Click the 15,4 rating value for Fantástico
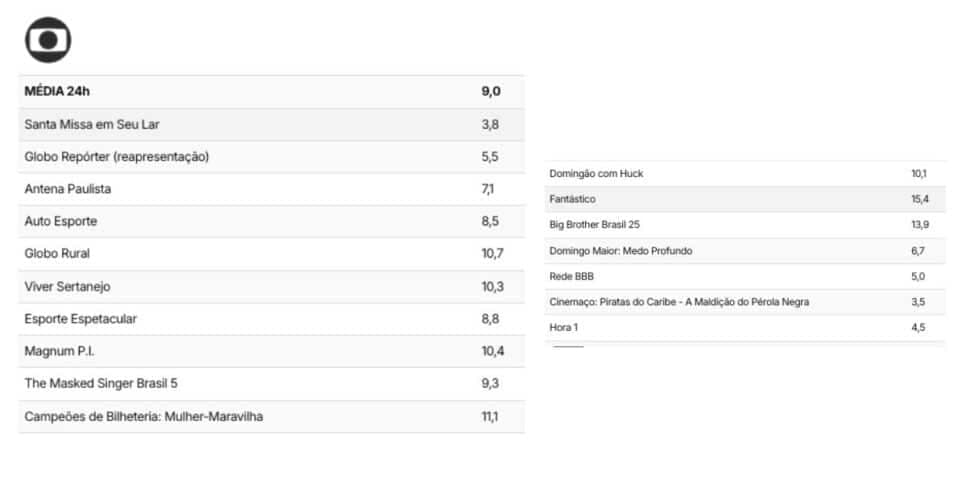 click(920, 200)
